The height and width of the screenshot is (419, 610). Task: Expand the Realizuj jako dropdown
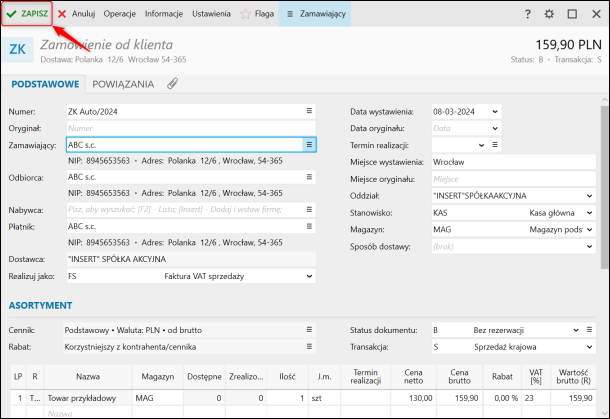309,275
